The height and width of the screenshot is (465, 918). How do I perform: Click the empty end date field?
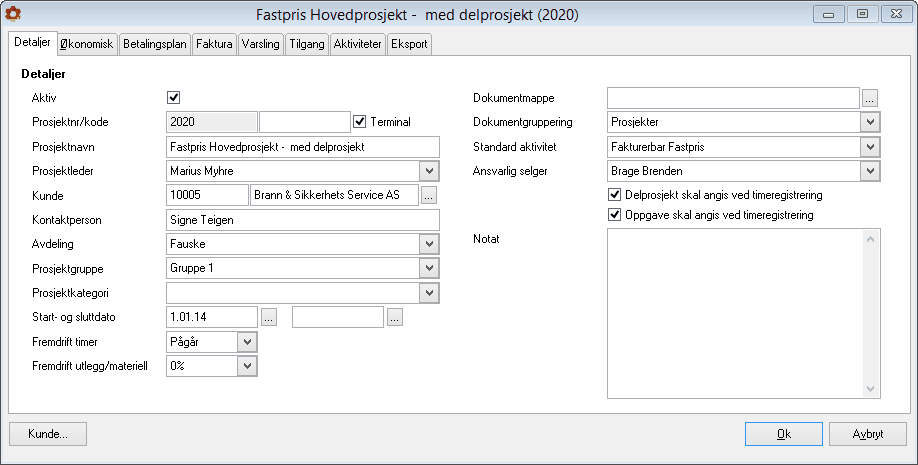[338, 317]
